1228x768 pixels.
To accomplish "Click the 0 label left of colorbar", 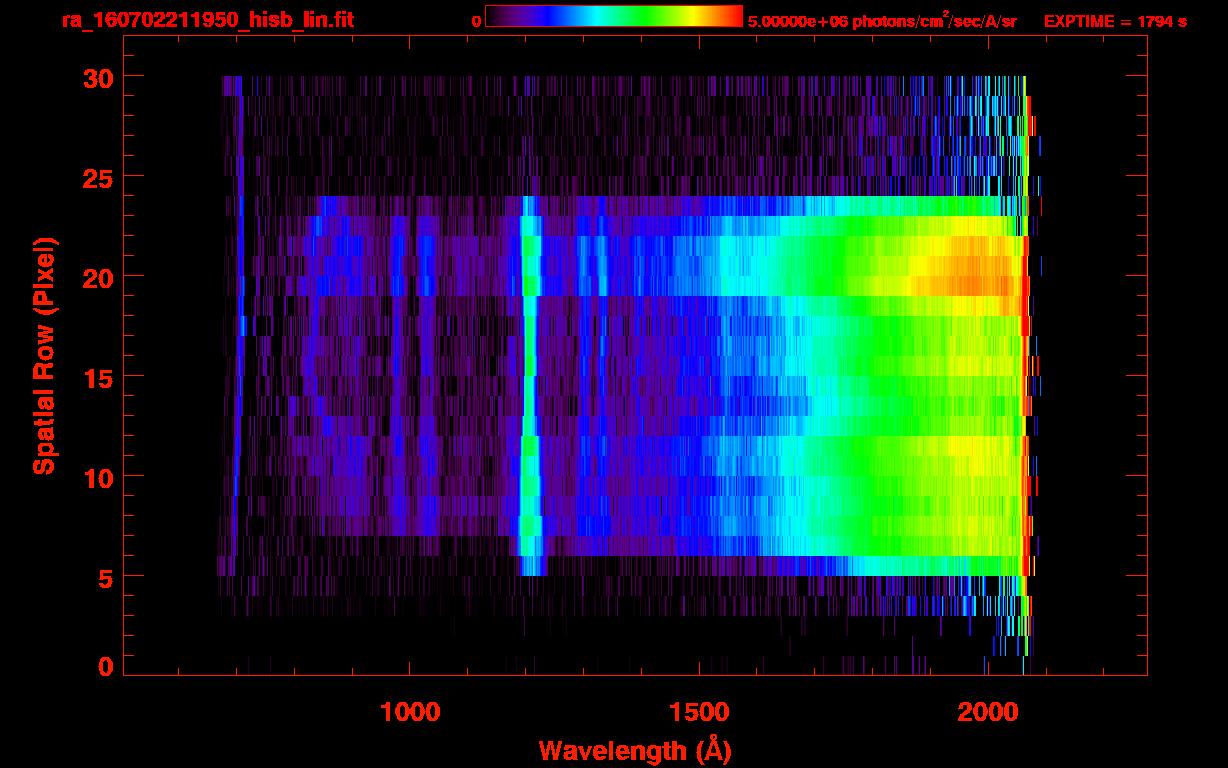I will pyautogui.click(x=476, y=20).
